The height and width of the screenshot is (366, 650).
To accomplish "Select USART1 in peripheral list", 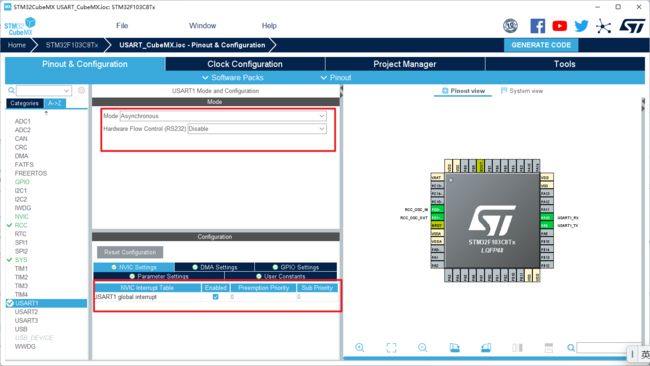I will coord(46,303).
